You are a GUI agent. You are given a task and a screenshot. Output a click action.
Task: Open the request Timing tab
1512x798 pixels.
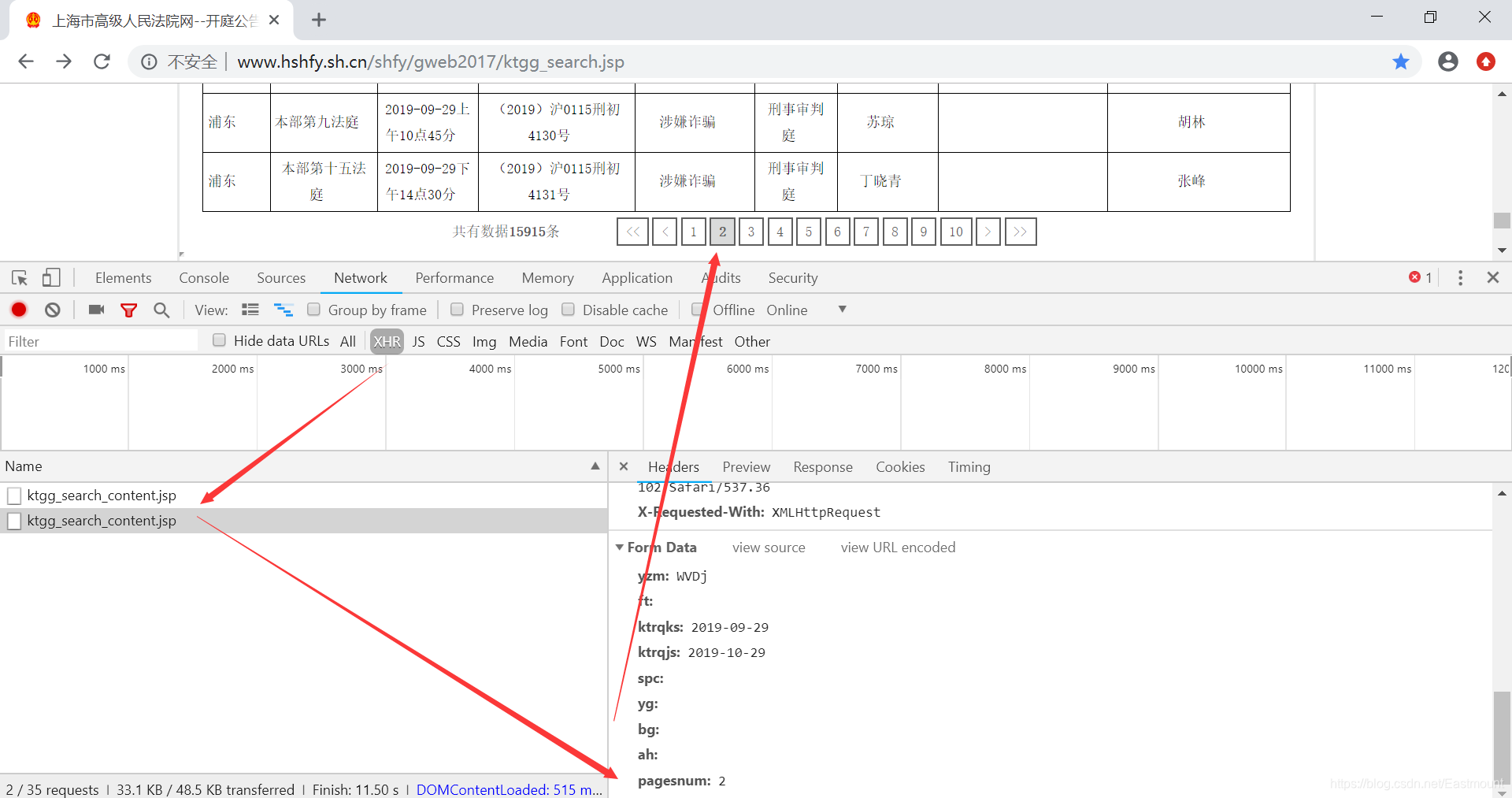coord(969,466)
